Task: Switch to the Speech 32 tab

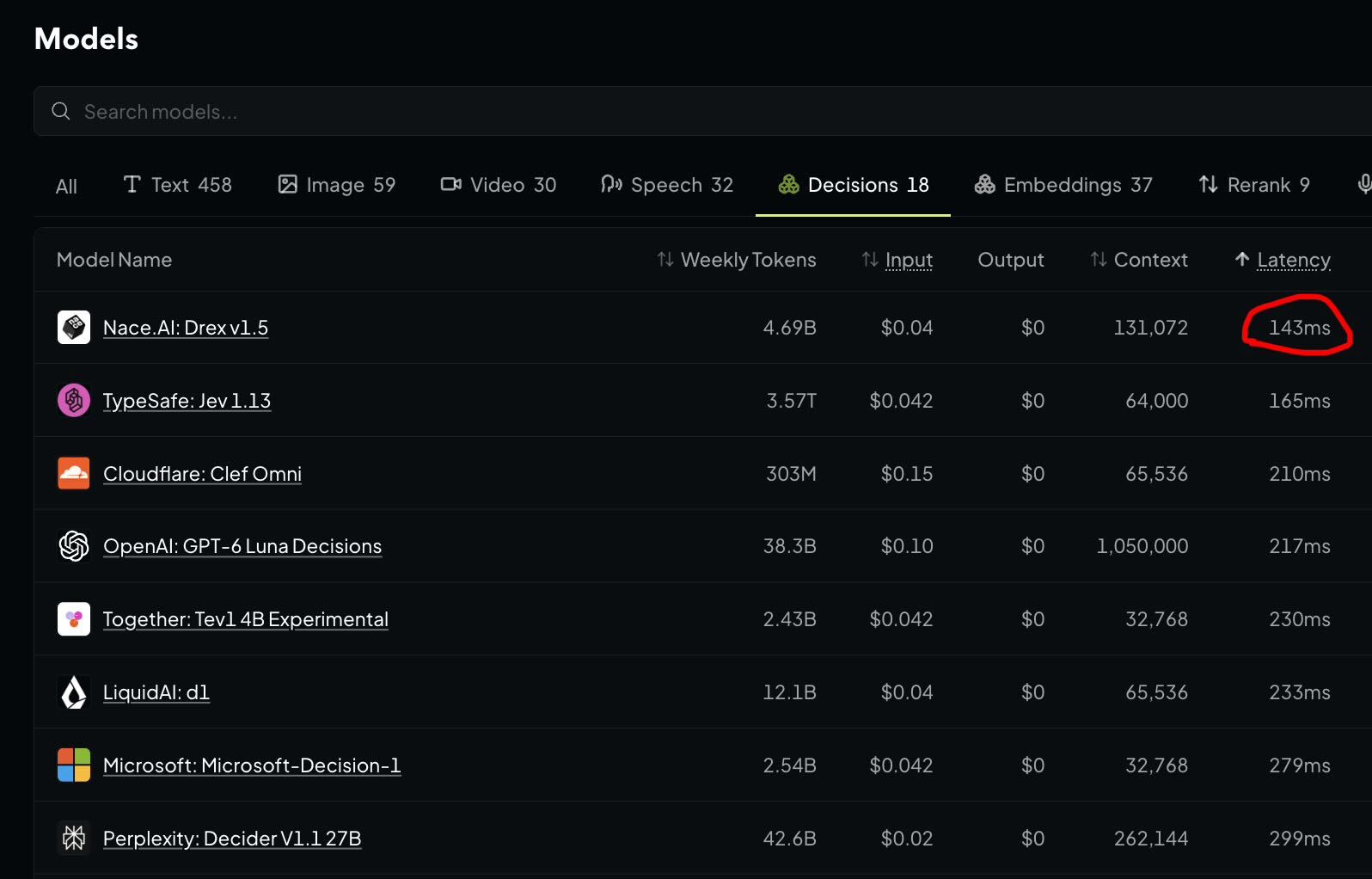Action: (667, 185)
